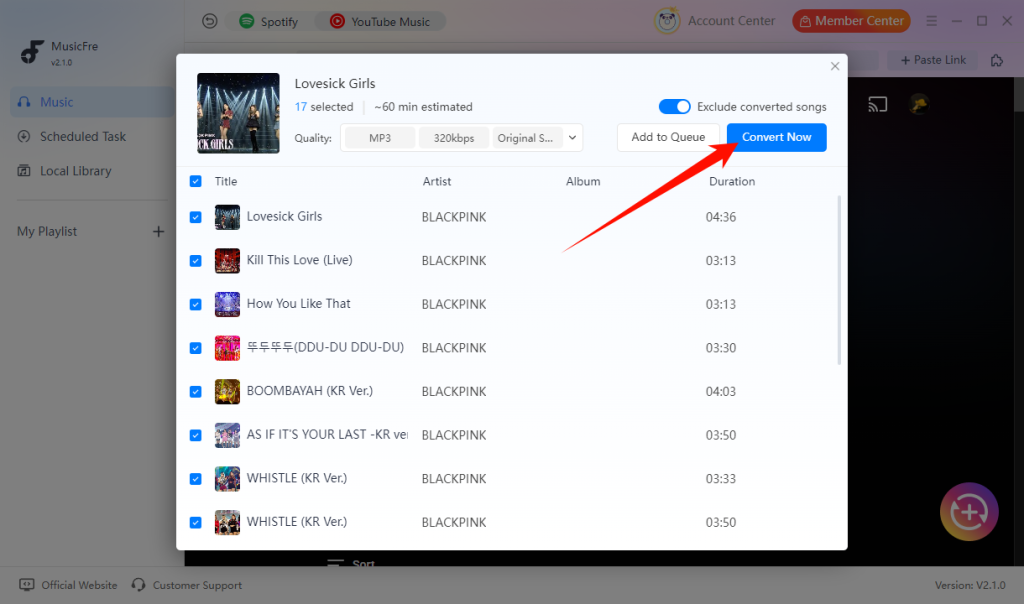This screenshot has width=1024, height=604.
Task: Toggle Exclude converted songs switch
Action: (x=675, y=106)
